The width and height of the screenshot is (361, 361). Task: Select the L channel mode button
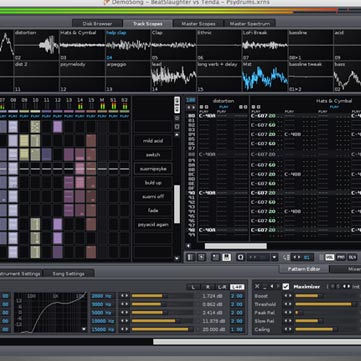pos(193,287)
